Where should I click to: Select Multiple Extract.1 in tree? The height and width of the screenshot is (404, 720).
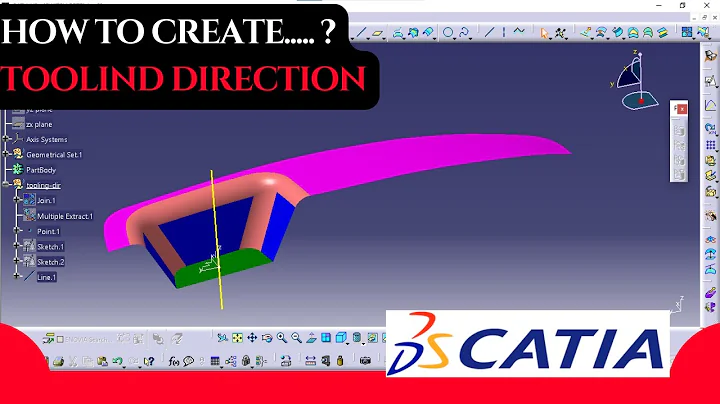(65, 216)
